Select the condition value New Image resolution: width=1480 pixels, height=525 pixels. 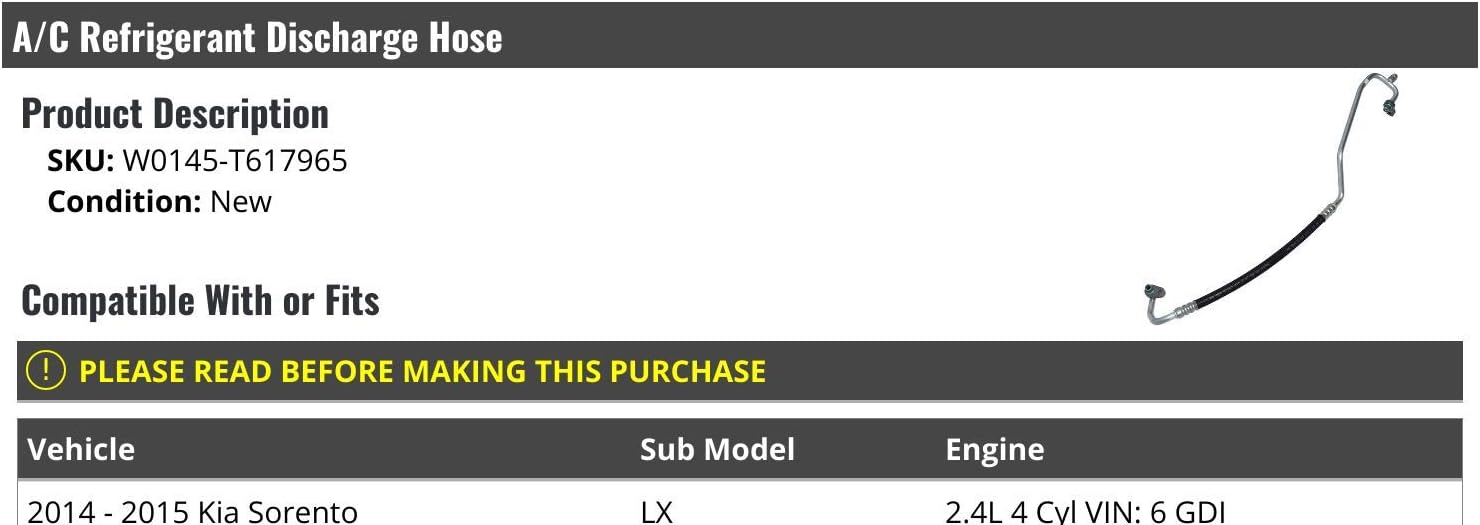click(241, 201)
